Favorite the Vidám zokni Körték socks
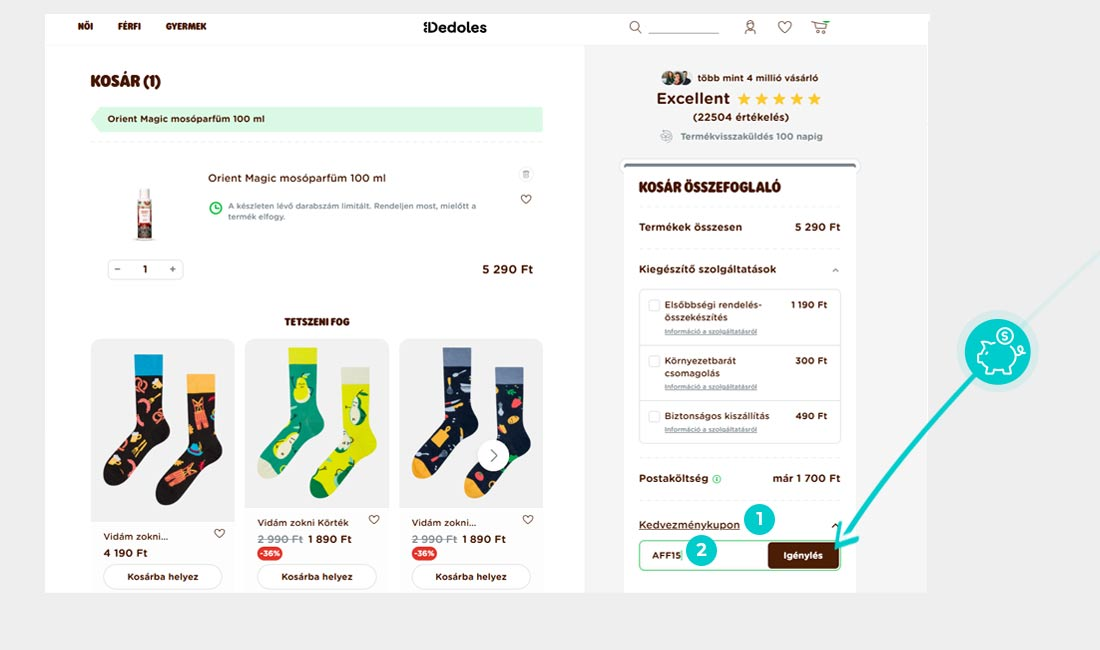The width and height of the screenshot is (1100, 650). coord(374,520)
